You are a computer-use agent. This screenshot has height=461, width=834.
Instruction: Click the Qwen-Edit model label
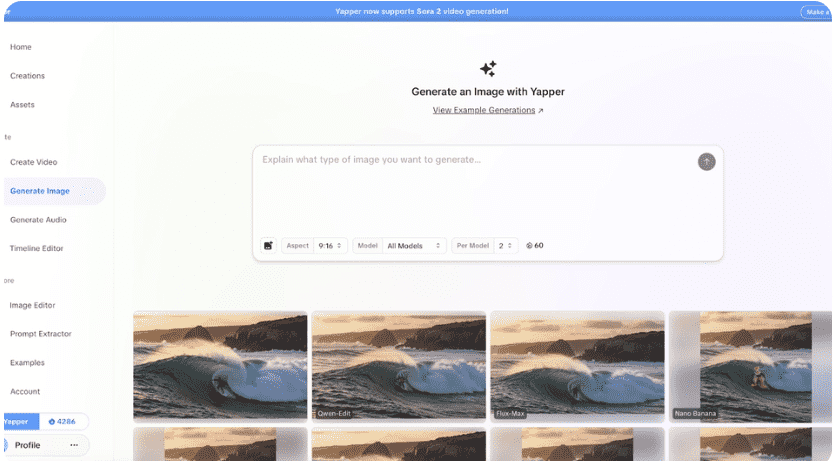(334, 413)
